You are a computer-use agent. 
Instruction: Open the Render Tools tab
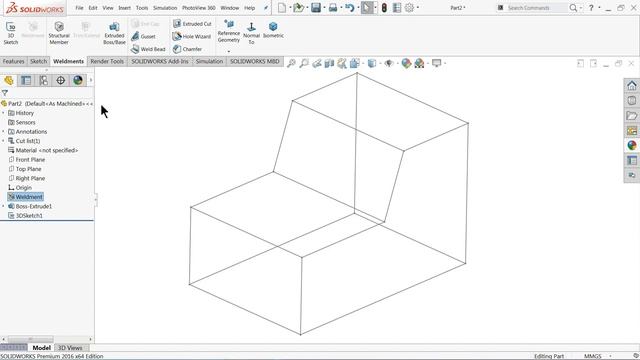tap(107, 61)
